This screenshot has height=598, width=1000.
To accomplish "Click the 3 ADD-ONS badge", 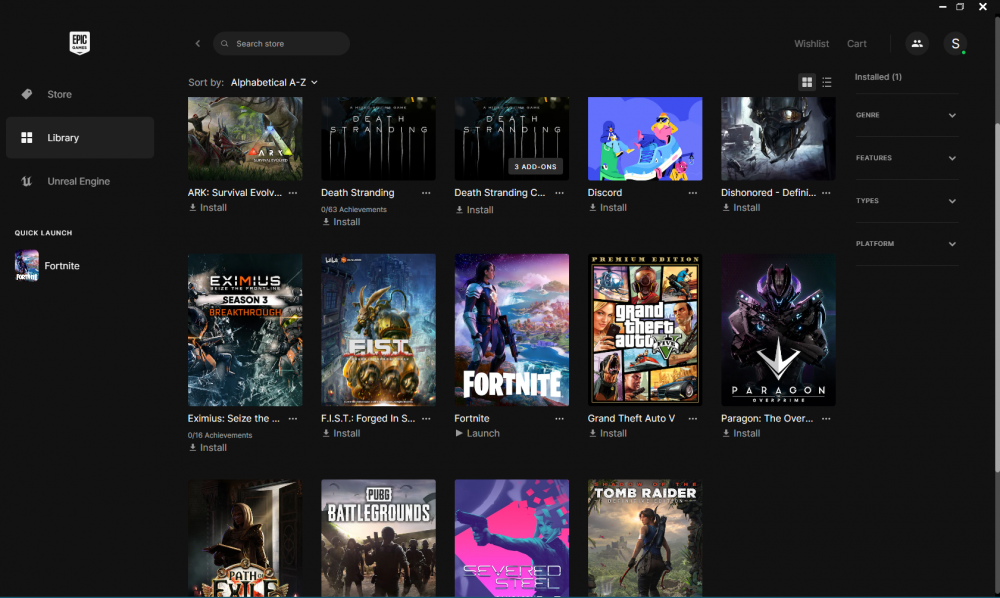I will [535, 166].
